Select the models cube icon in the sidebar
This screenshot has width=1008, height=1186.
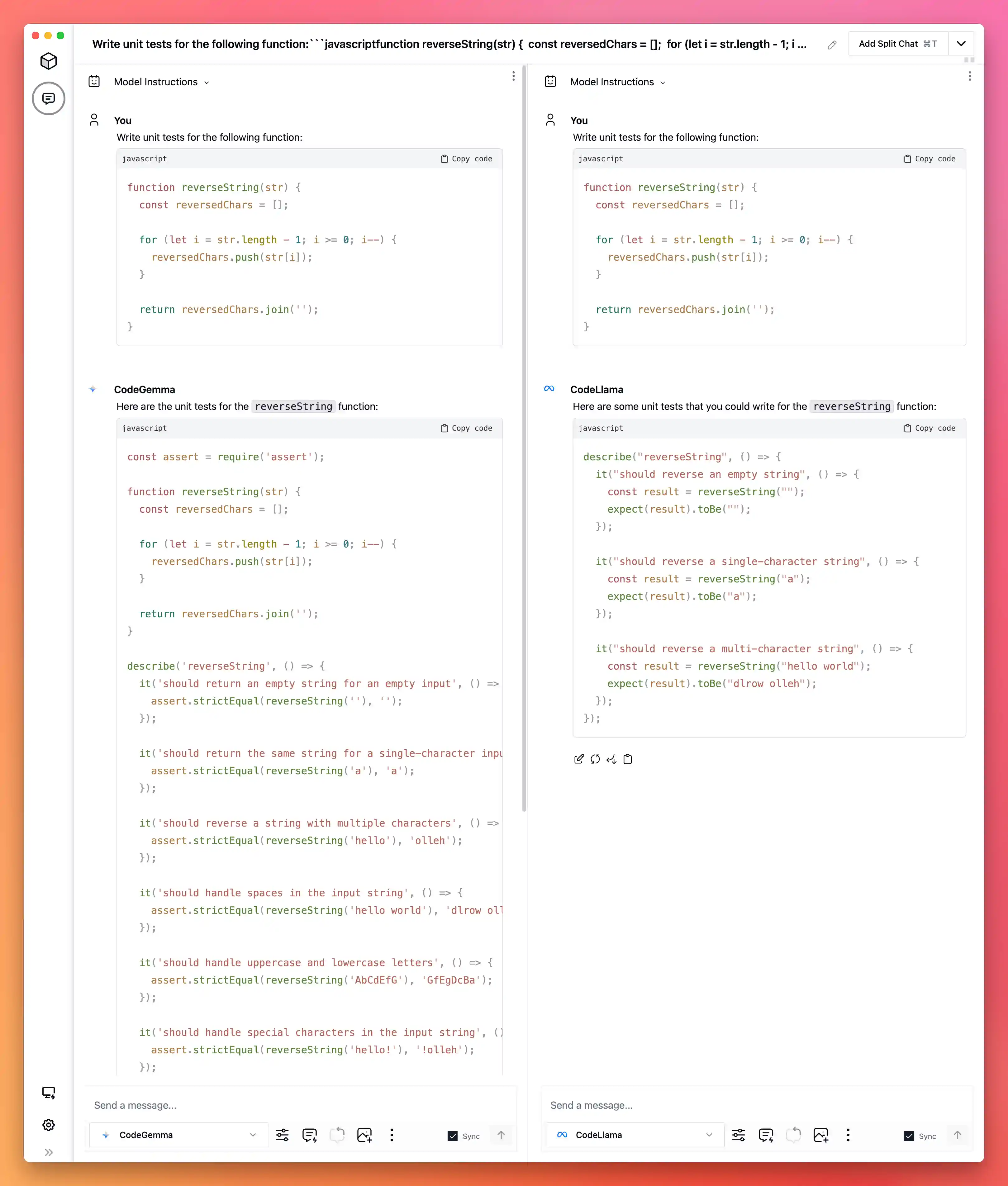(49, 61)
